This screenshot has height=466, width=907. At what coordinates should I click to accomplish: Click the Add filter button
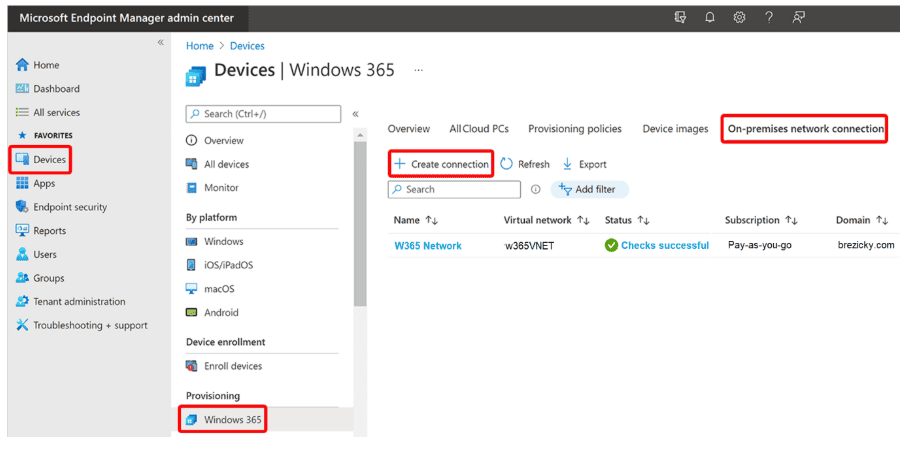pos(589,189)
